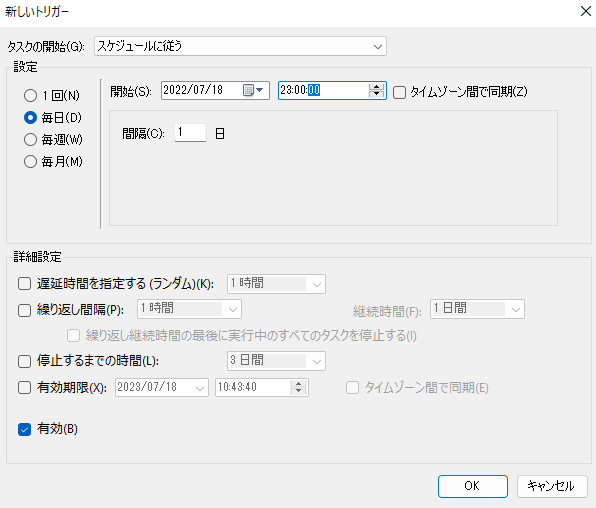The width and height of the screenshot is (596, 508).
Task: Expand the 停止するまでの時間 3 日間 dropdown
Action: (276, 361)
